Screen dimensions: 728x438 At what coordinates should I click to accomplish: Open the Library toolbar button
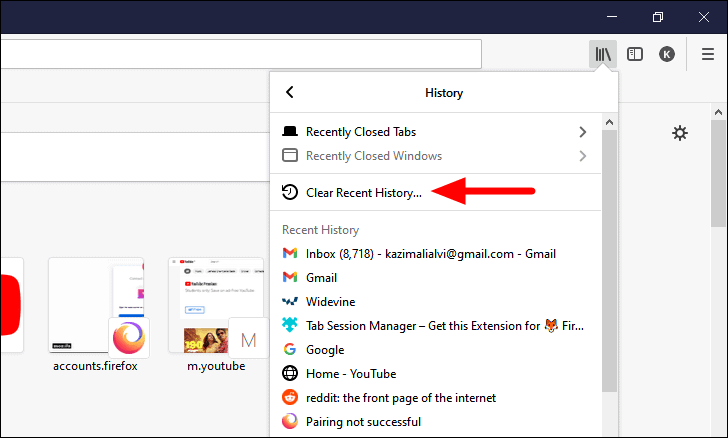(x=603, y=54)
